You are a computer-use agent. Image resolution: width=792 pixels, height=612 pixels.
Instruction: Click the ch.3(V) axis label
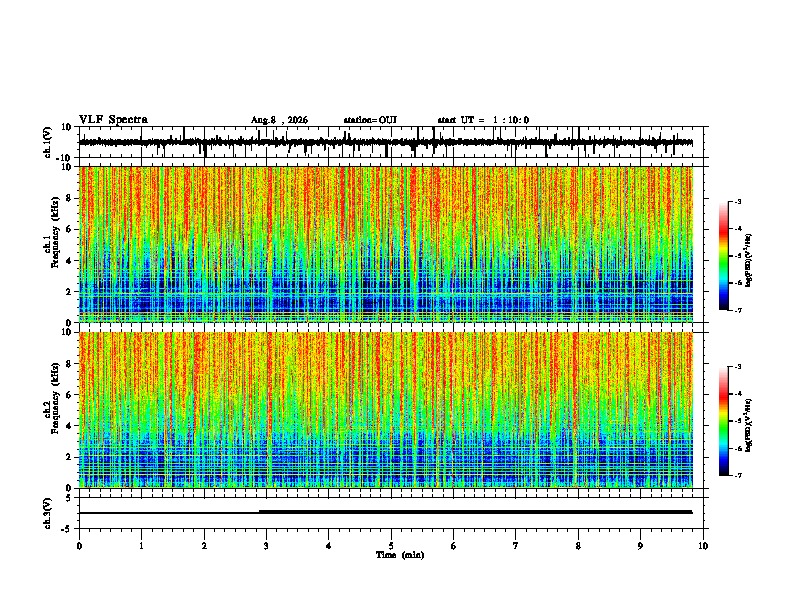coord(47,513)
